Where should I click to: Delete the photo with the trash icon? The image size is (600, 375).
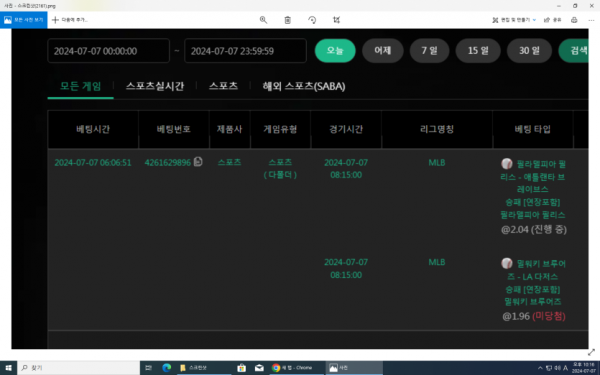(x=287, y=20)
